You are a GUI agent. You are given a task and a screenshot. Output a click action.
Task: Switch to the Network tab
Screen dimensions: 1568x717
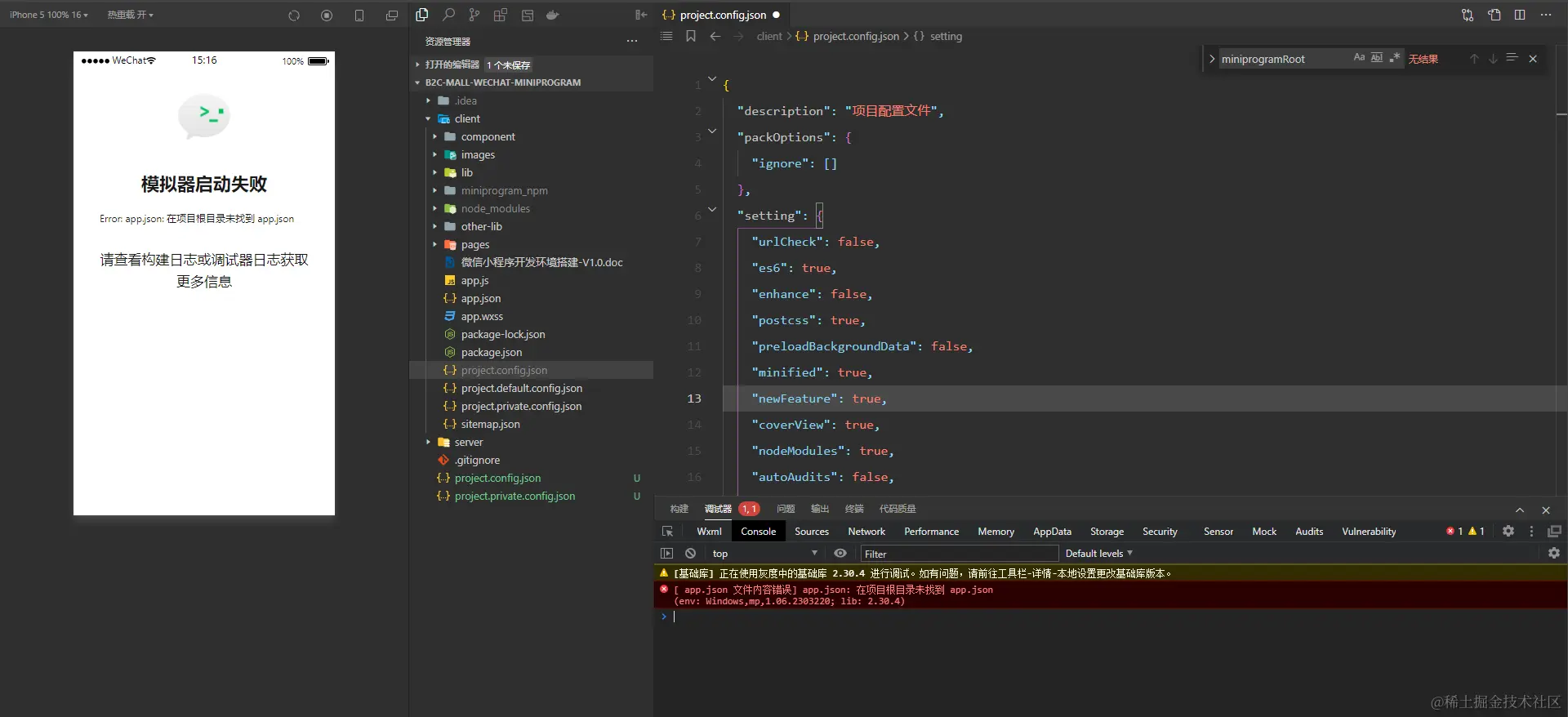[866, 532]
